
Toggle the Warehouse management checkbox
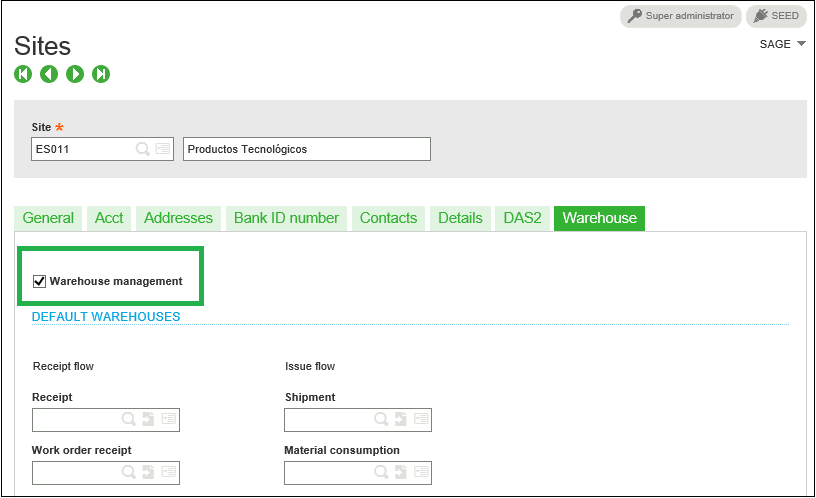tap(40, 282)
